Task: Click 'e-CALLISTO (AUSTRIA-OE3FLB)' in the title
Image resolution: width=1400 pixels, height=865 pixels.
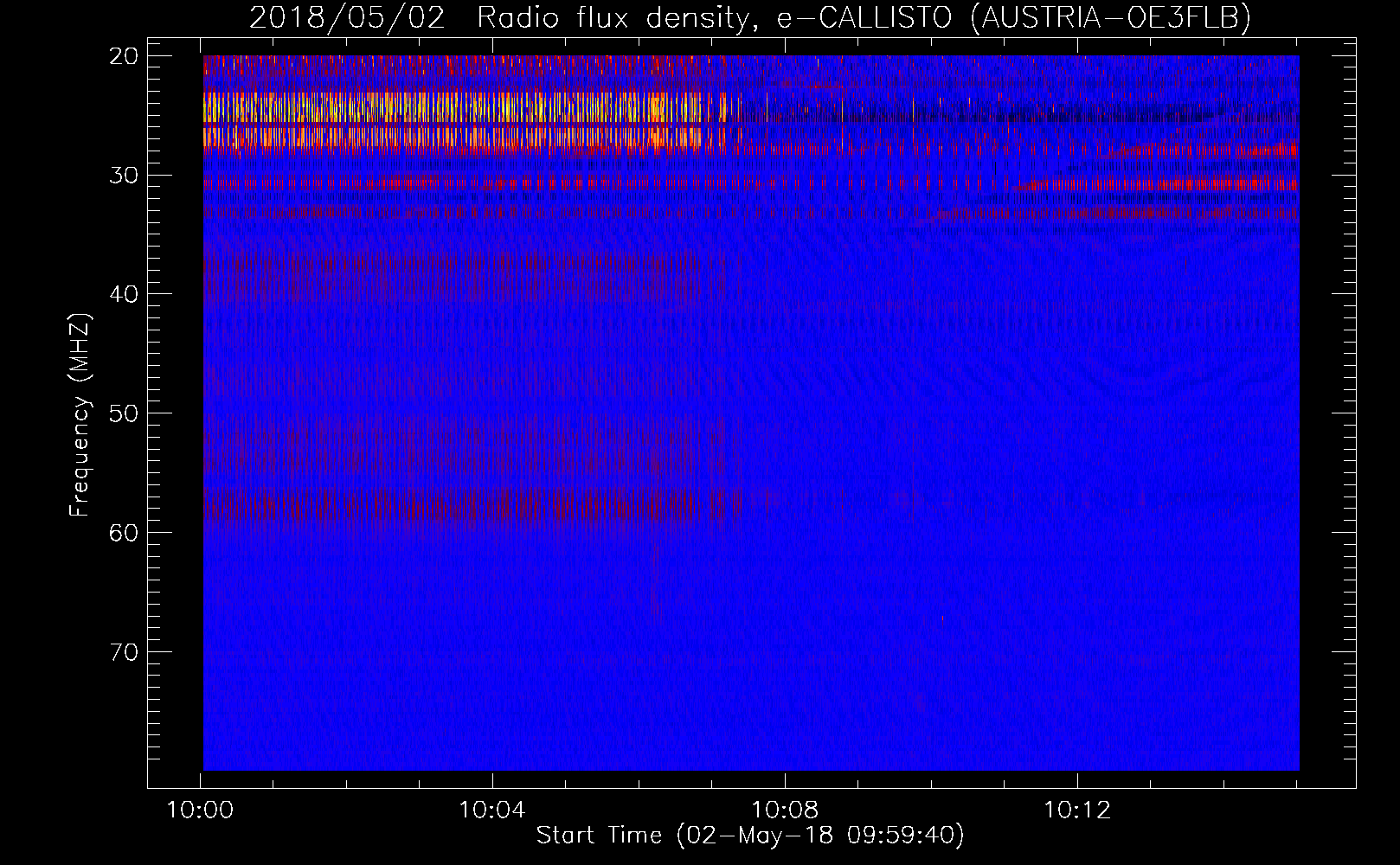Action: (x=1013, y=18)
